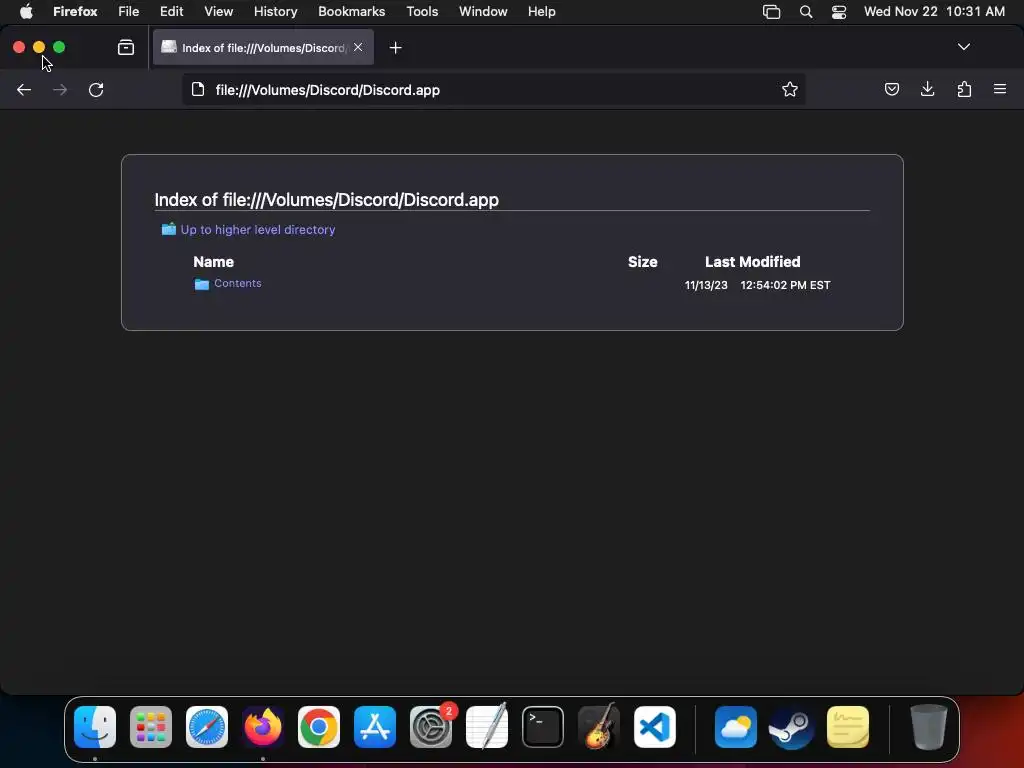Open Visual Studio Code from the Dock
Image resolution: width=1024 pixels, height=768 pixels.
655,727
